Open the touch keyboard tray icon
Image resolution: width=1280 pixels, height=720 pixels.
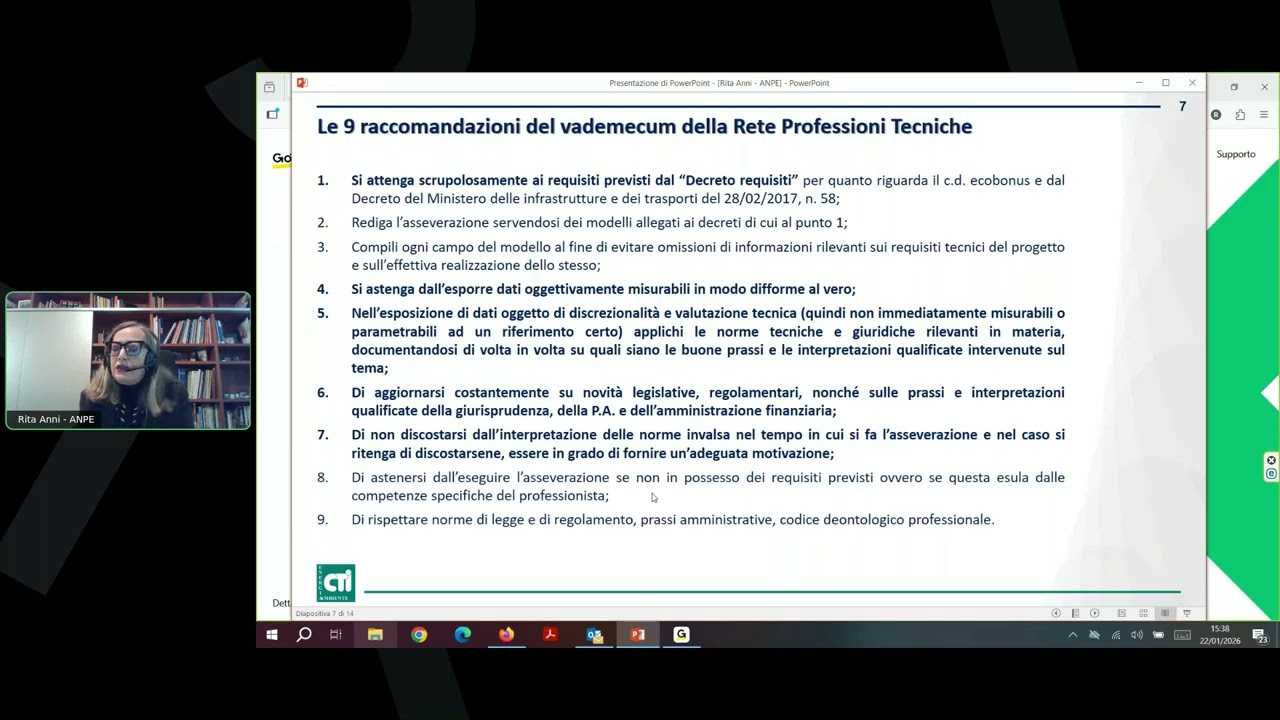tap(1182, 635)
